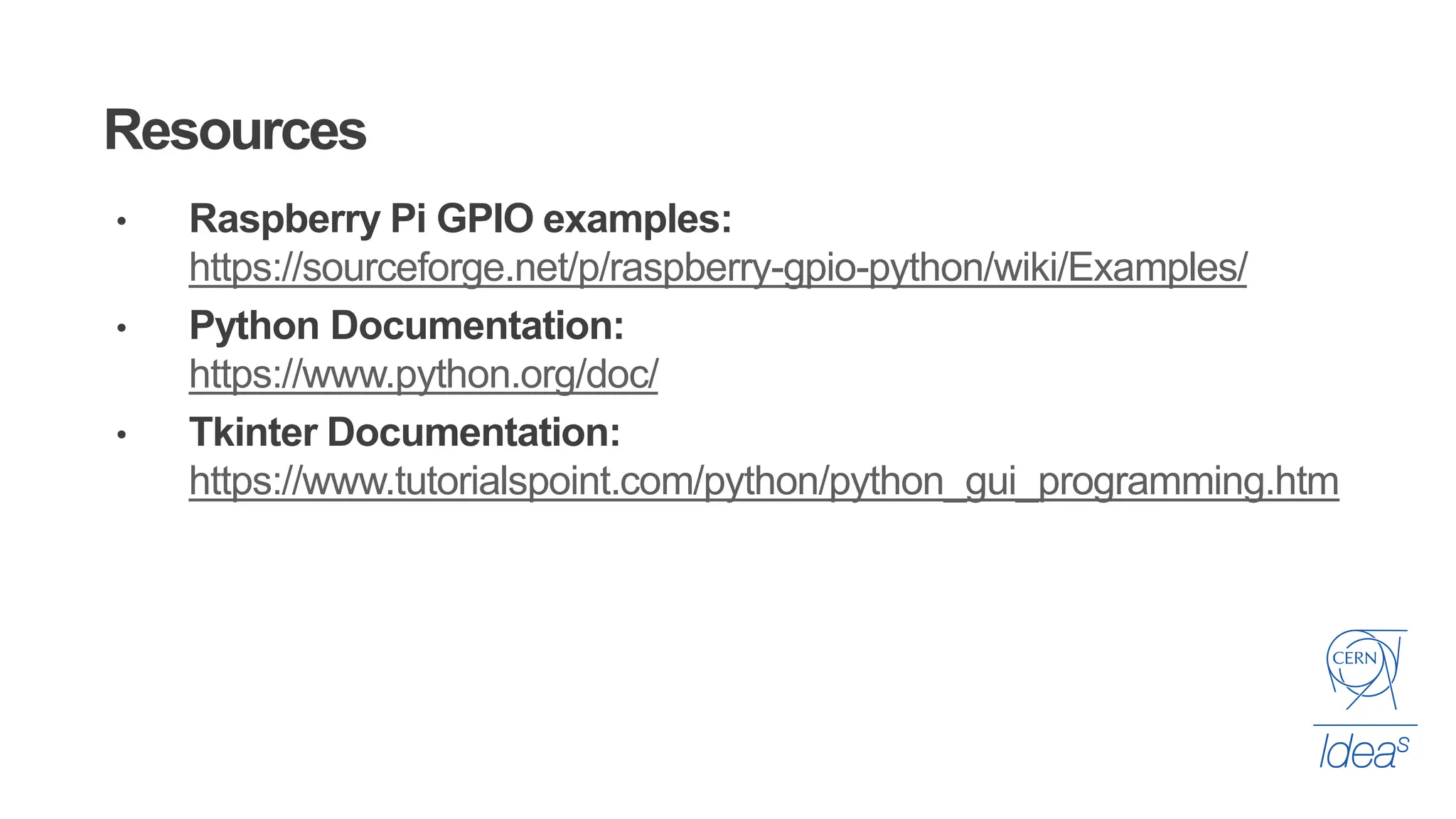Open the sourceforge raspberry-gpio-python Examples link
Viewport: 1456px width, 819px height.
tap(717, 267)
